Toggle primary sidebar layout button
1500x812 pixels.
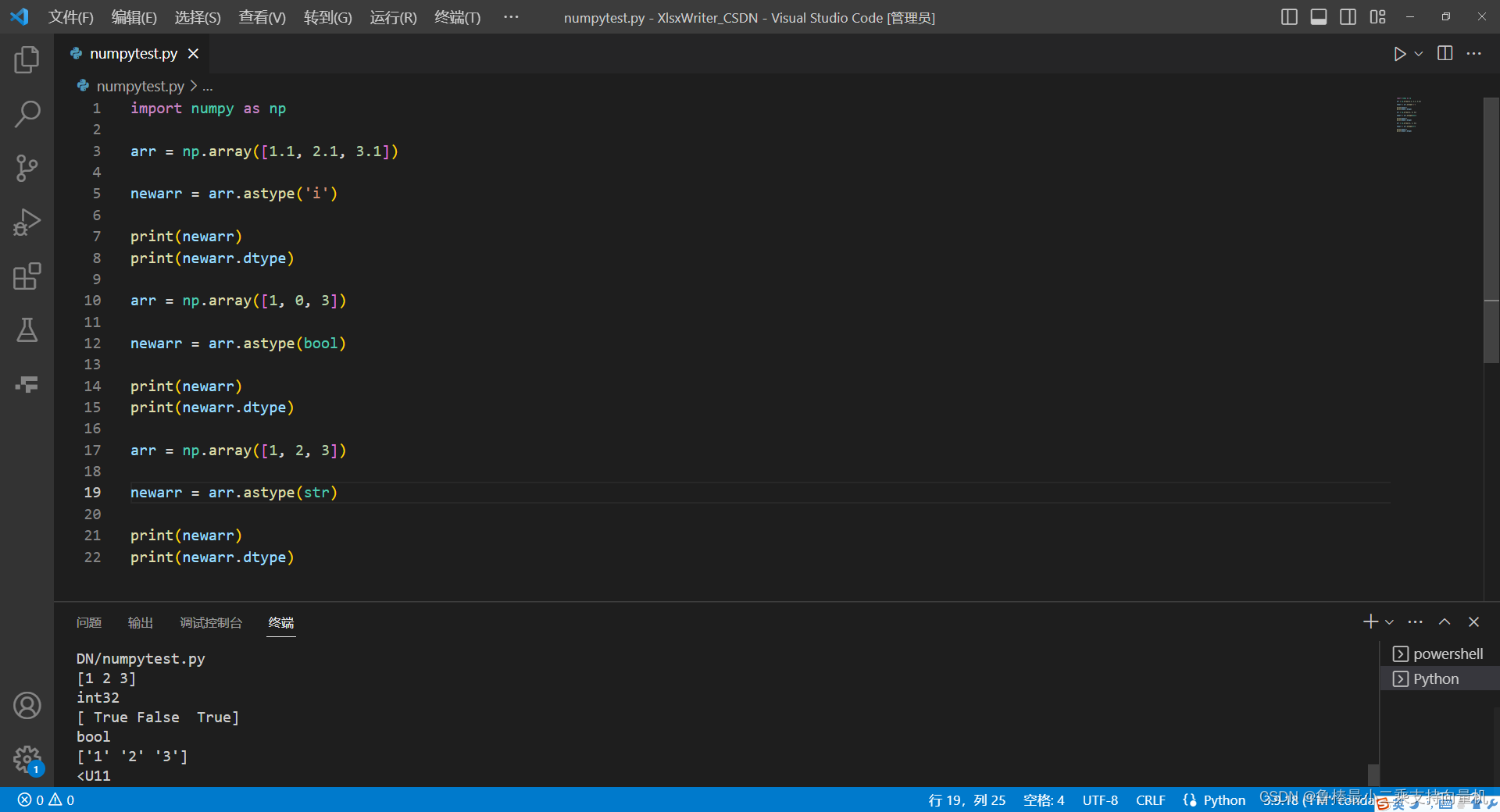(1290, 17)
